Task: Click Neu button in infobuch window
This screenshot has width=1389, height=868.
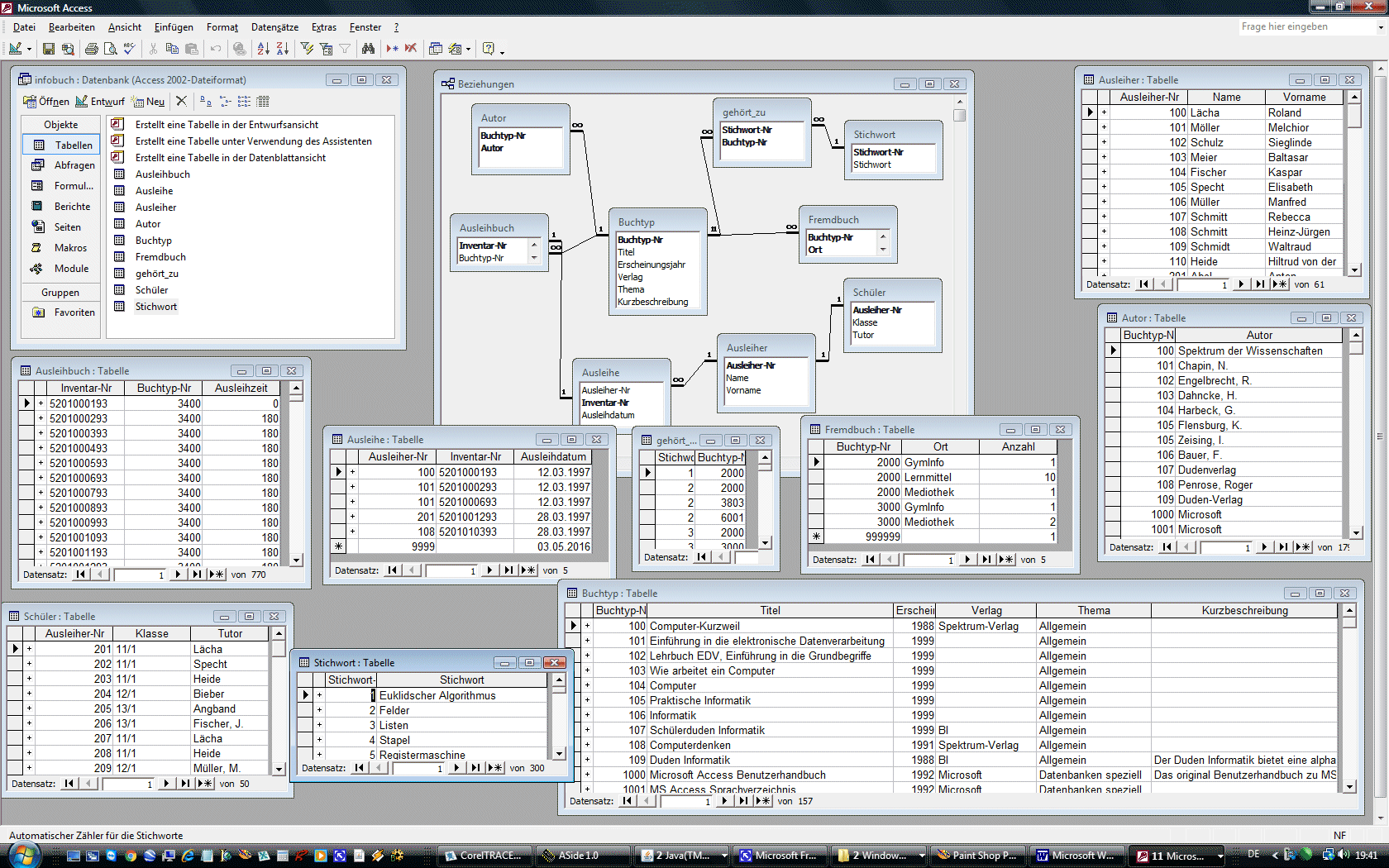Action: tap(149, 102)
